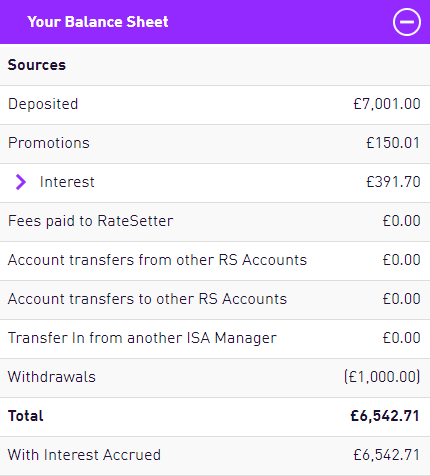Click the Sources section heading
430x476 pixels.
pyautogui.click(x=37, y=65)
